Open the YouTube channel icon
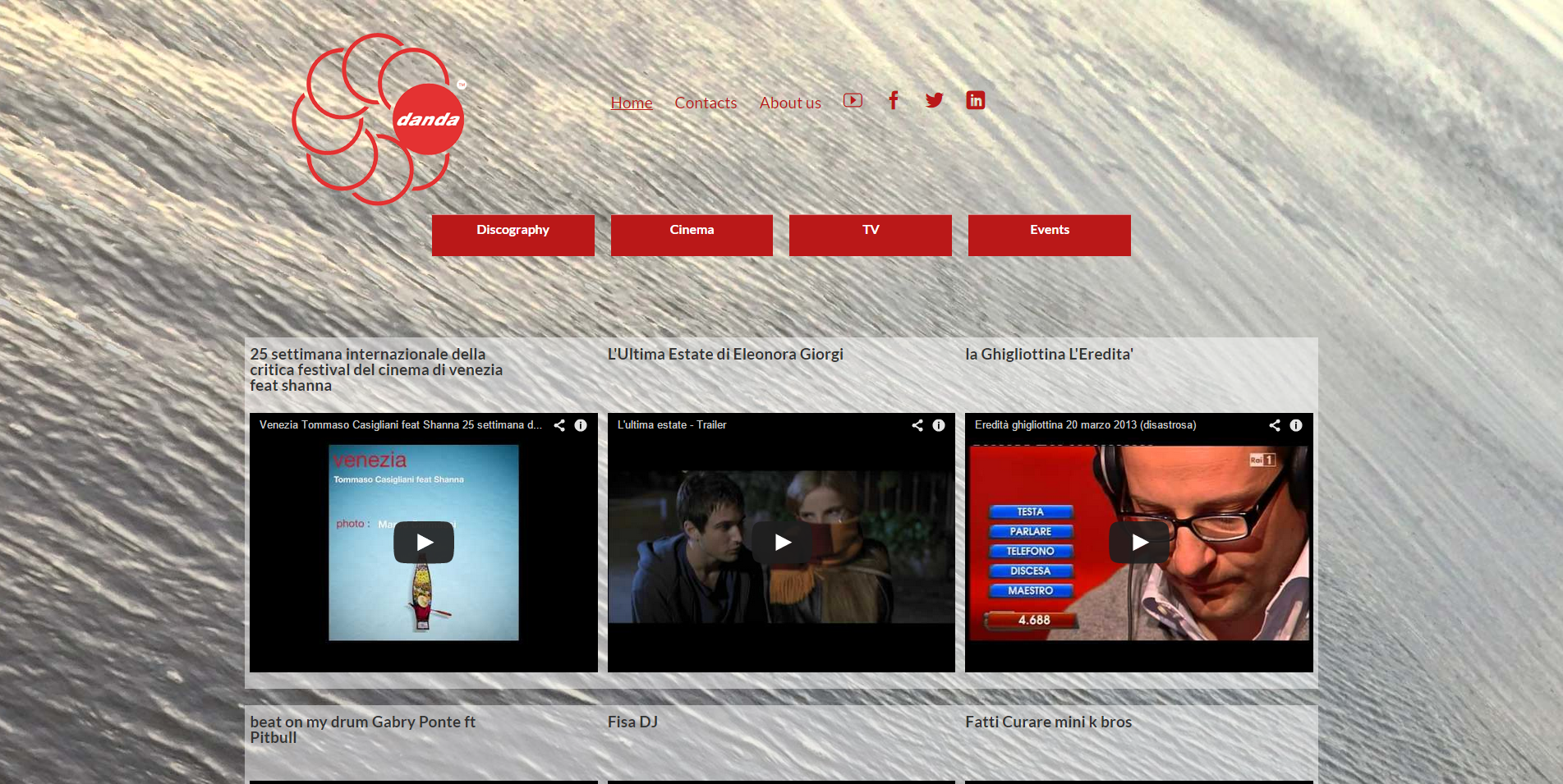 [853, 100]
